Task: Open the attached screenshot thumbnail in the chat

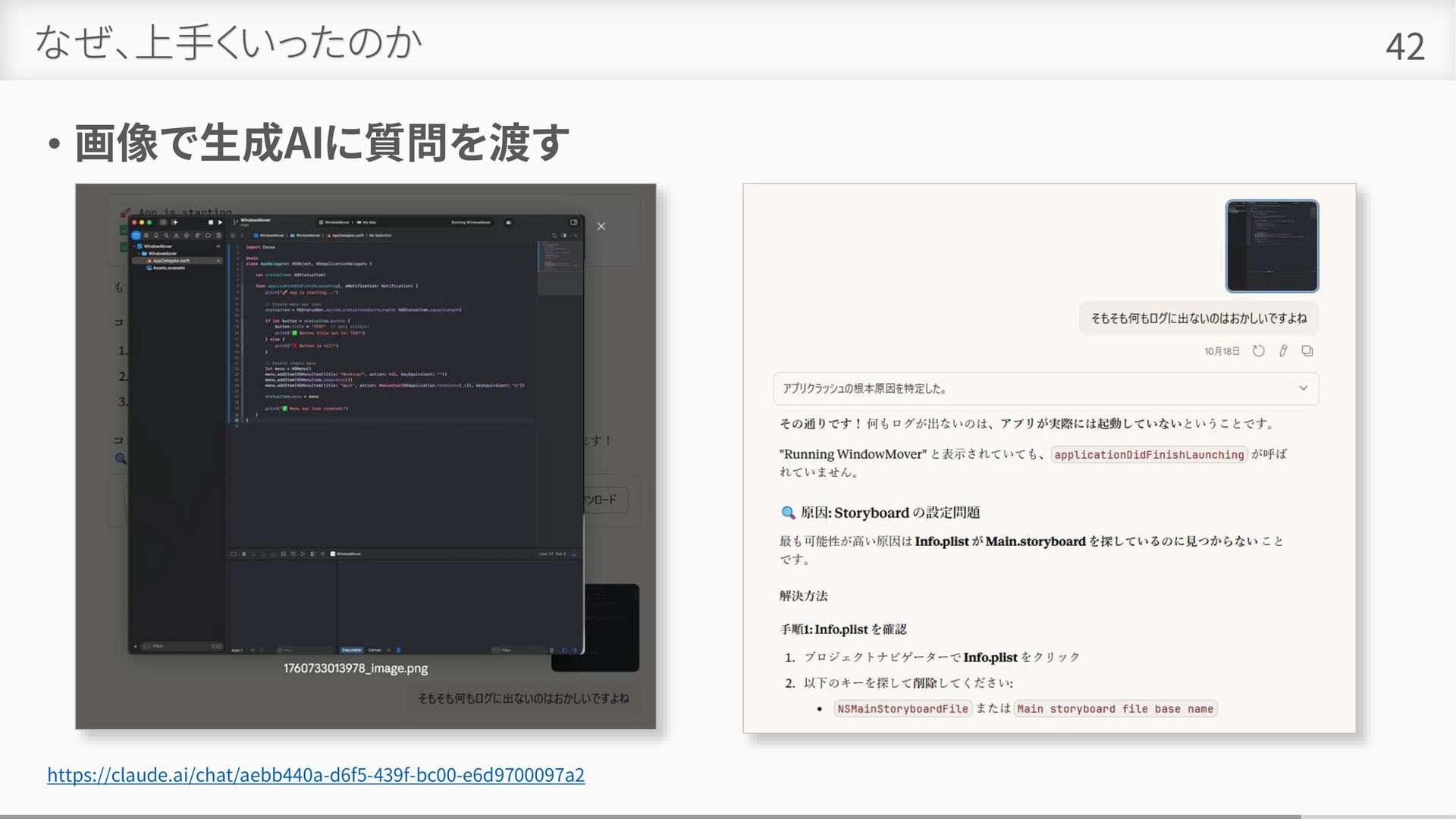Action: tap(1272, 246)
